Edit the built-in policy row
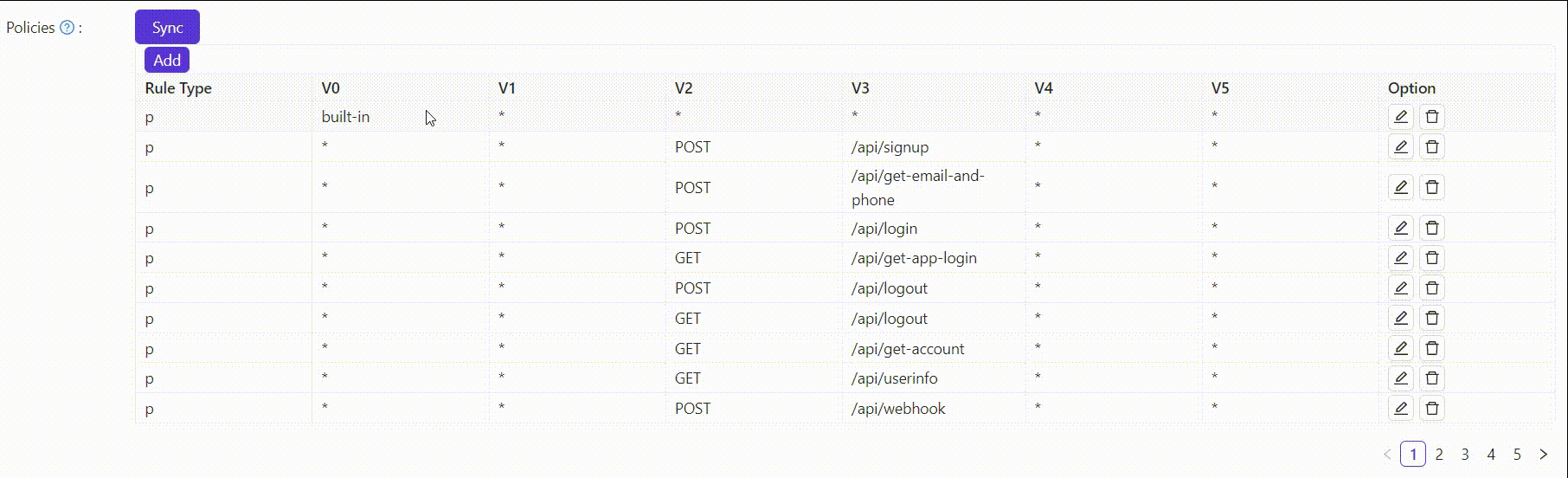Image resolution: width=1568 pixels, height=478 pixels. pos(1400,117)
